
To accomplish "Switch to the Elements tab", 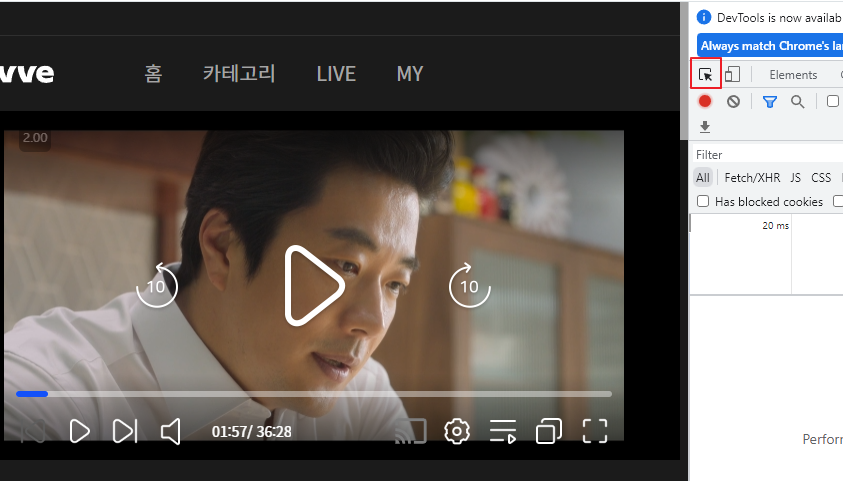I will 793,75.
